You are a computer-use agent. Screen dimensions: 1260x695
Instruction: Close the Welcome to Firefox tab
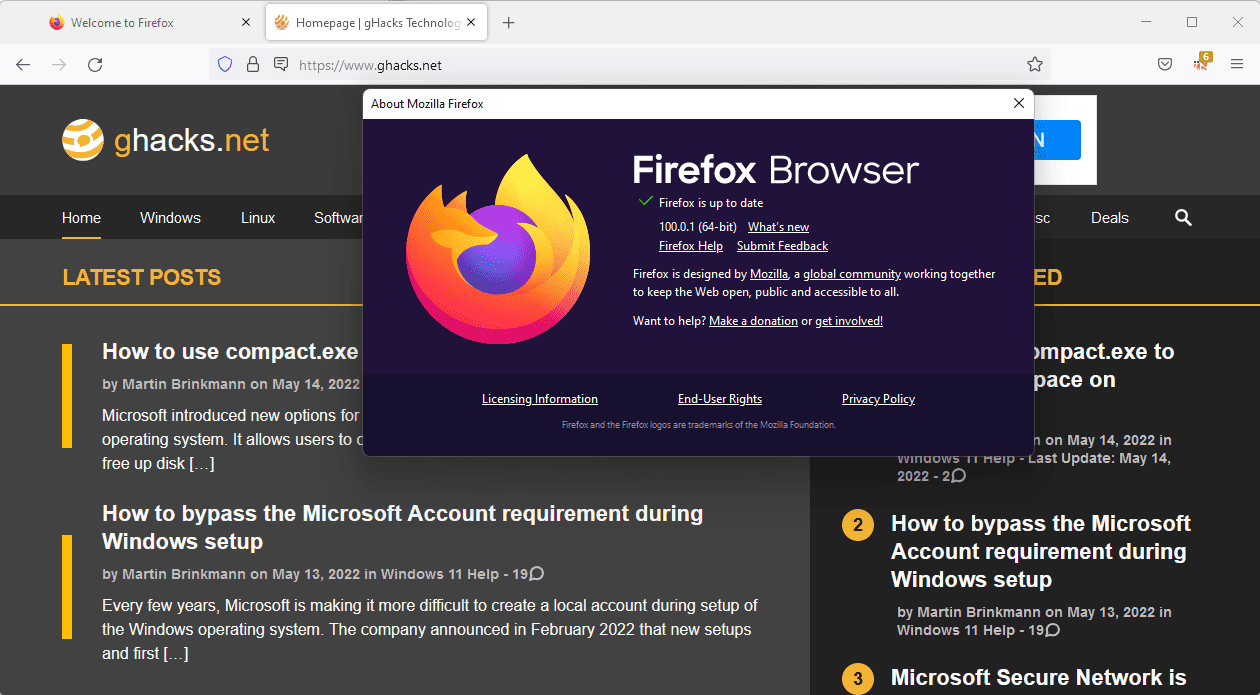246,23
